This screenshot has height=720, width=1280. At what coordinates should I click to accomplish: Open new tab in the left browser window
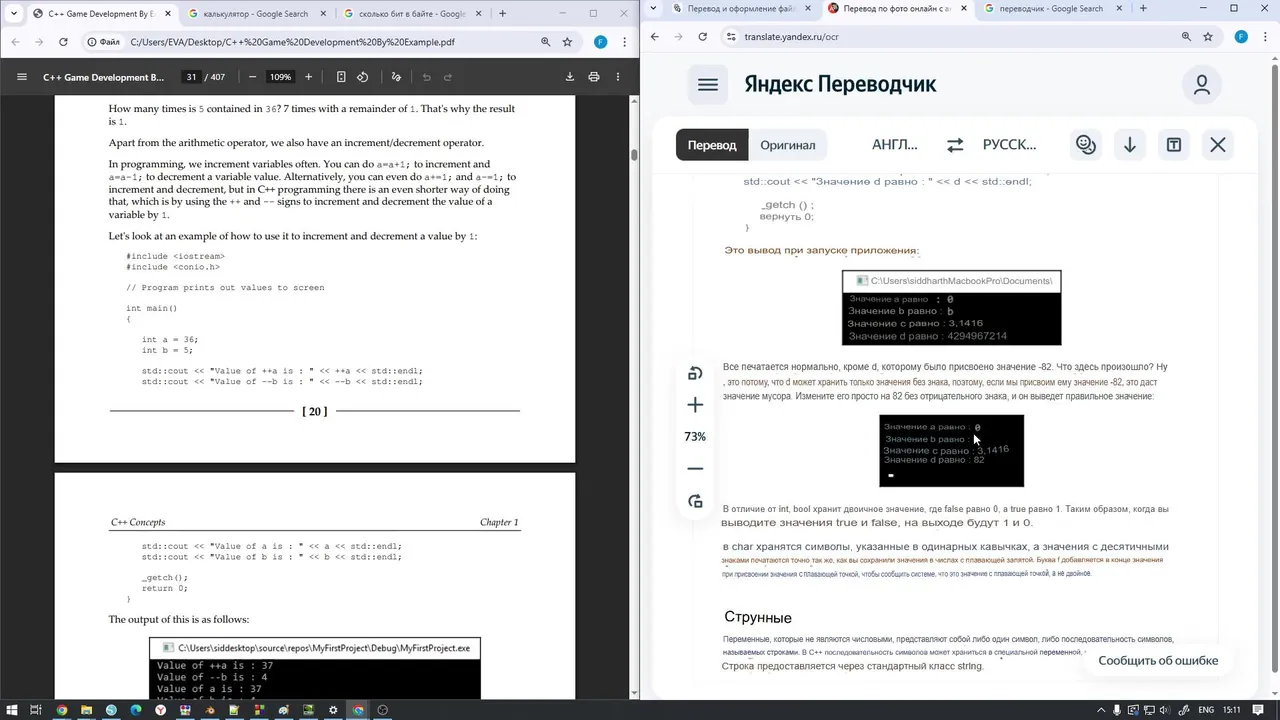(x=502, y=13)
